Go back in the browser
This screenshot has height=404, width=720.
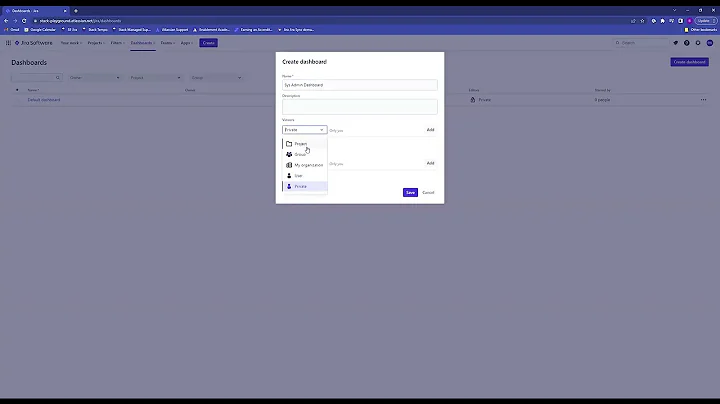(6, 21)
